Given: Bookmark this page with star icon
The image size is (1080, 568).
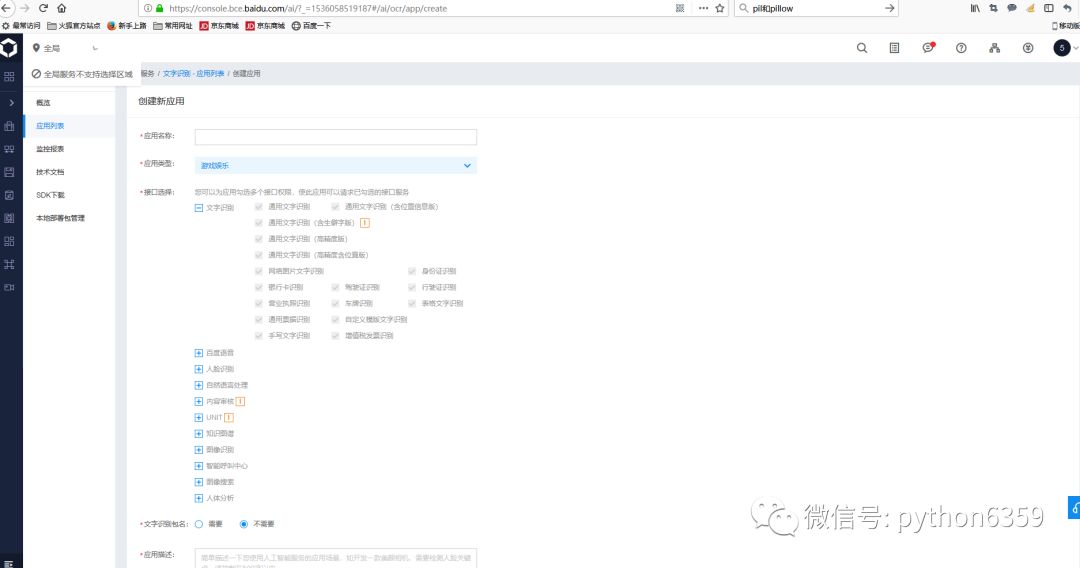Looking at the screenshot, I should coord(720,8).
